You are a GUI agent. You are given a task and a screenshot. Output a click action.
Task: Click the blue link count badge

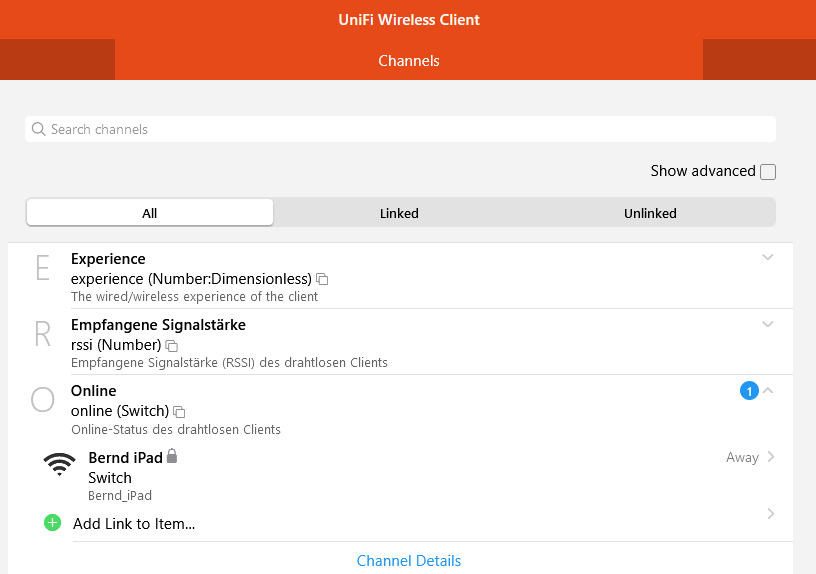click(x=749, y=391)
